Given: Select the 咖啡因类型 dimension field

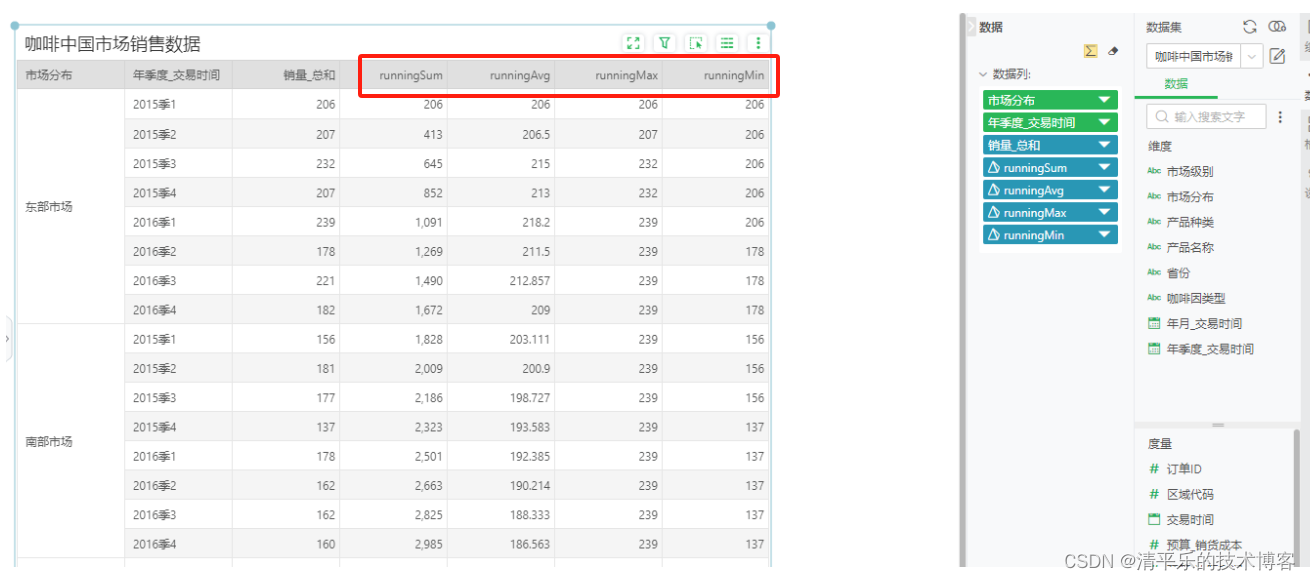Looking at the screenshot, I should coord(1196,298).
